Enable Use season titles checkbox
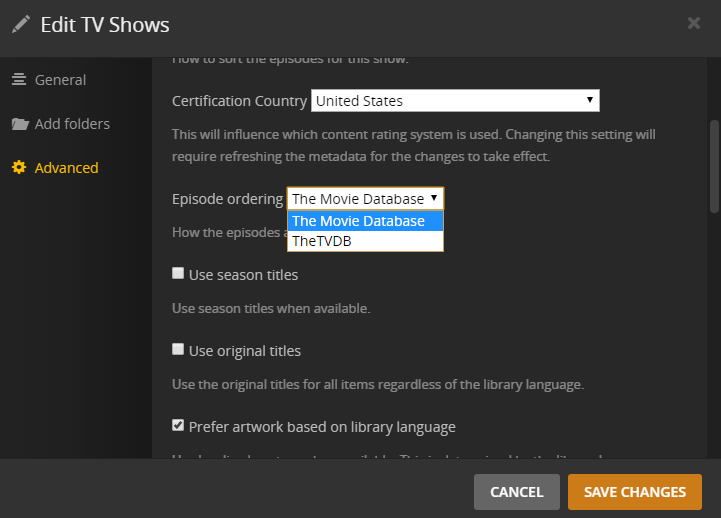Image resolution: width=721 pixels, height=518 pixels. click(x=178, y=273)
